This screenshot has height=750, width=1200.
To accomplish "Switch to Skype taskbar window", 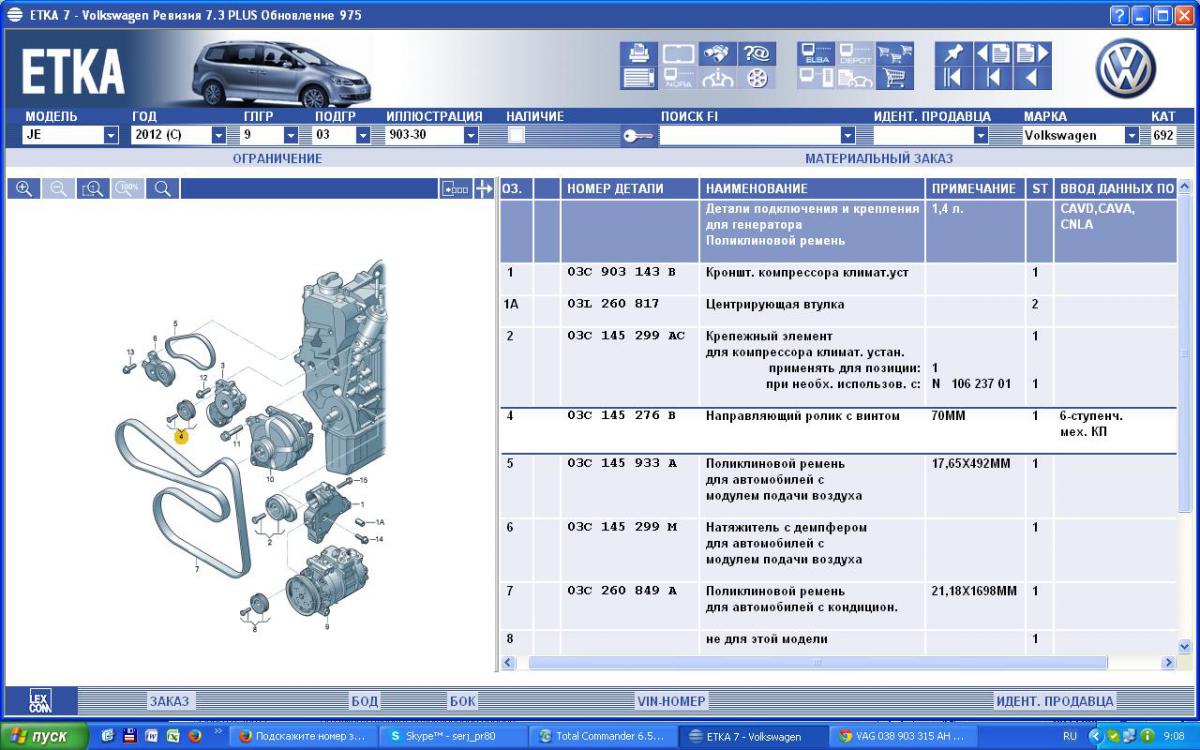I will 451,736.
